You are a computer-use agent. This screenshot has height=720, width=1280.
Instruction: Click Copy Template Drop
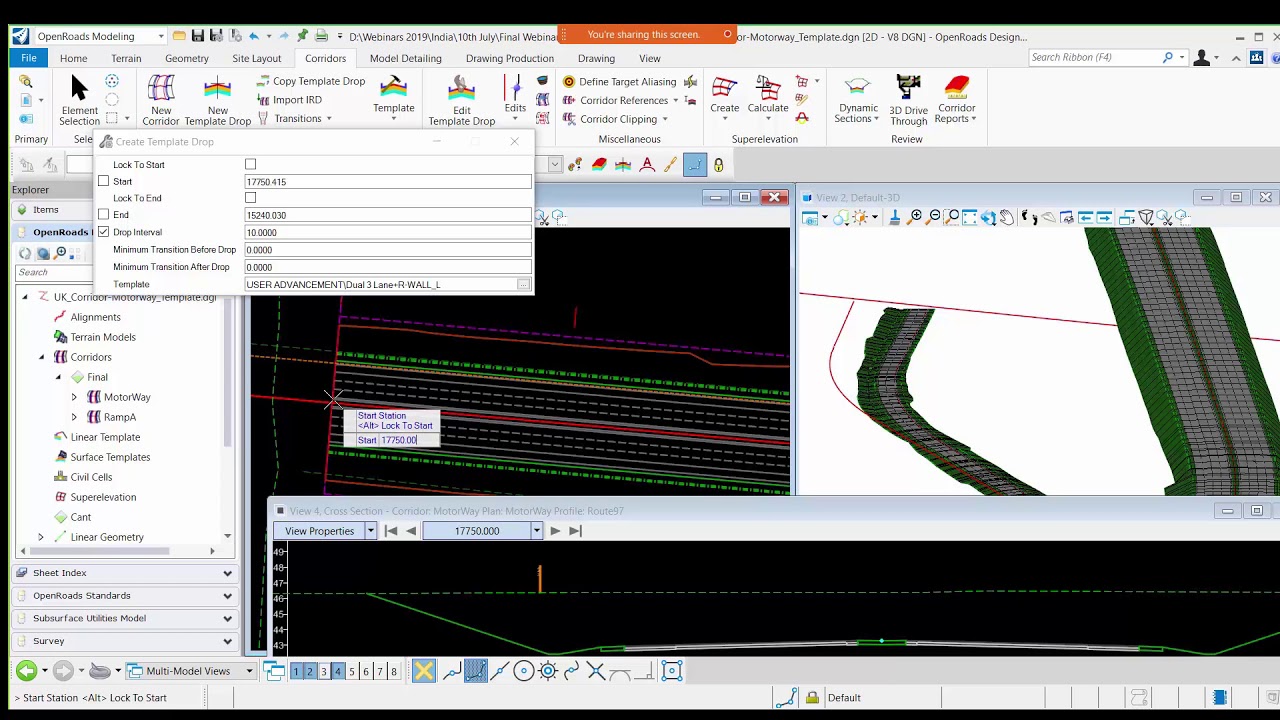[x=318, y=82]
